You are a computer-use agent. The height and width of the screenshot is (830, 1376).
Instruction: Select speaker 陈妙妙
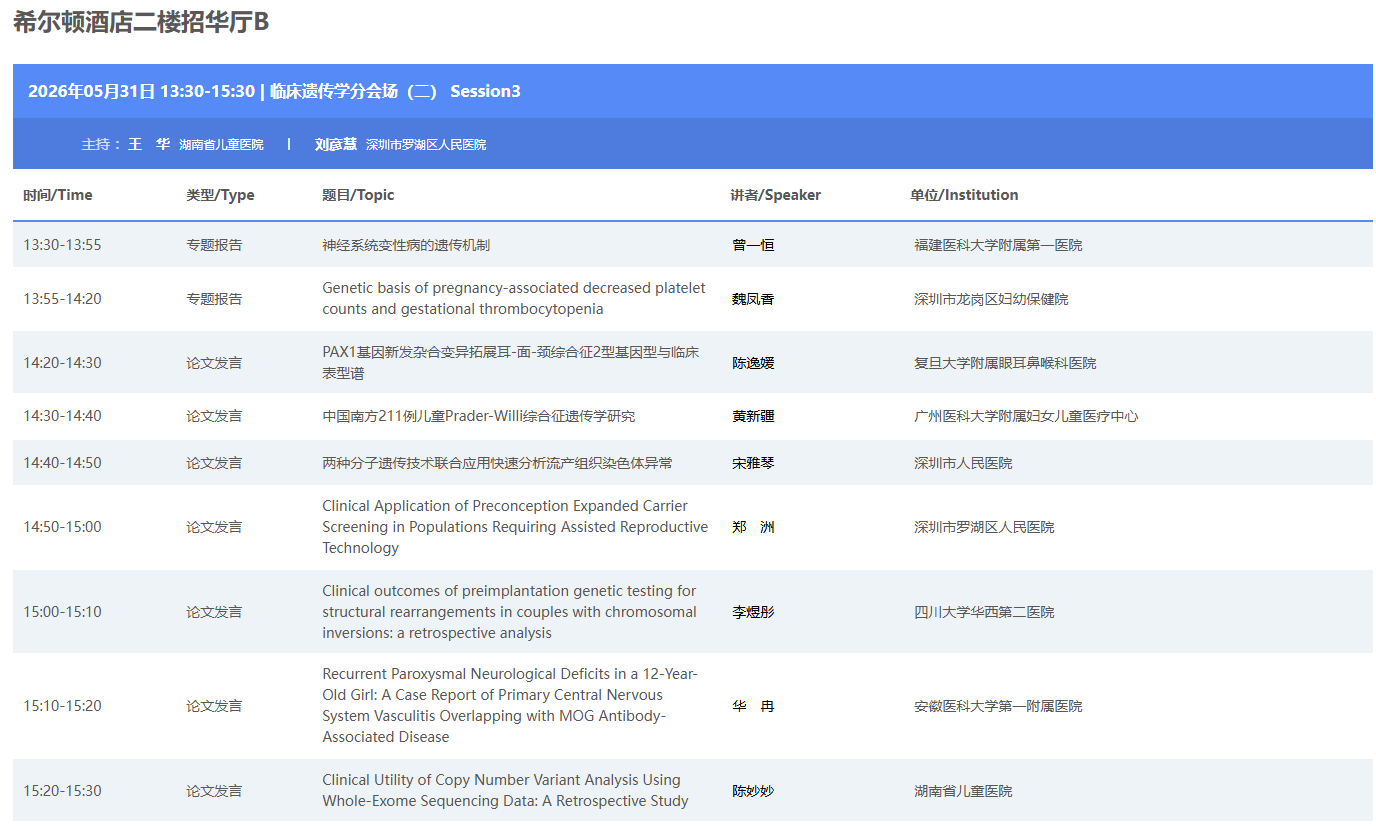(753, 791)
